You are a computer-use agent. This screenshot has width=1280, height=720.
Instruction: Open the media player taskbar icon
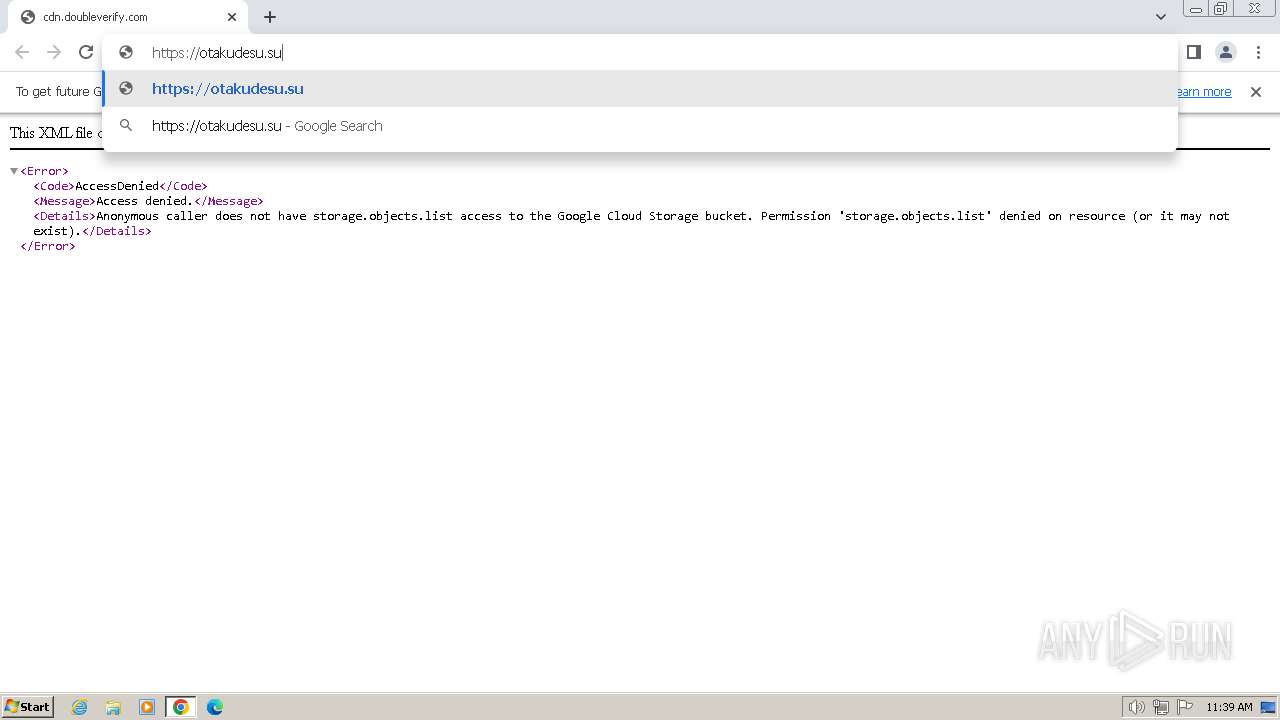click(147, 707)
